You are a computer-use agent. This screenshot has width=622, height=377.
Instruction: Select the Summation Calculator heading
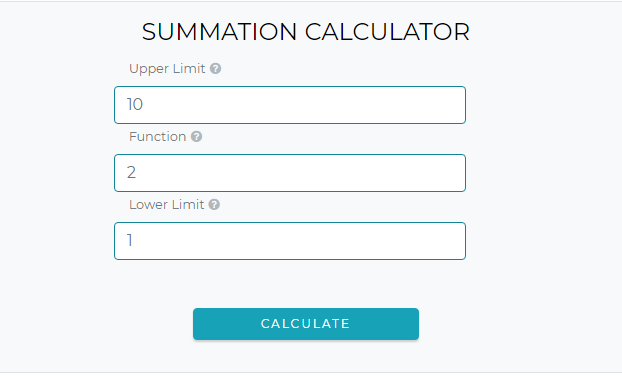(x=306, y=32)
